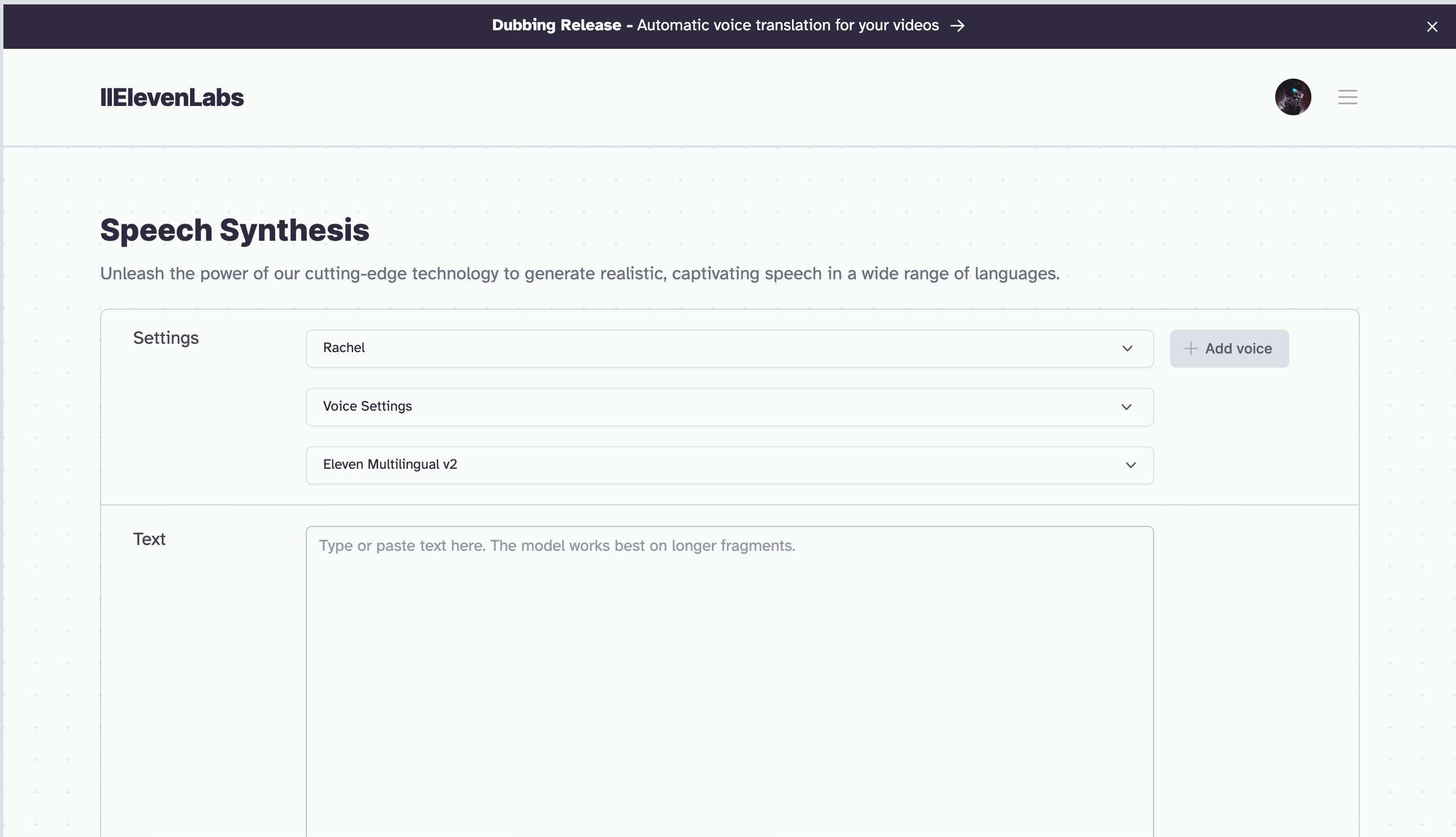
Task: Open the hamburger menu icon
Action: tap(1348, 97)
